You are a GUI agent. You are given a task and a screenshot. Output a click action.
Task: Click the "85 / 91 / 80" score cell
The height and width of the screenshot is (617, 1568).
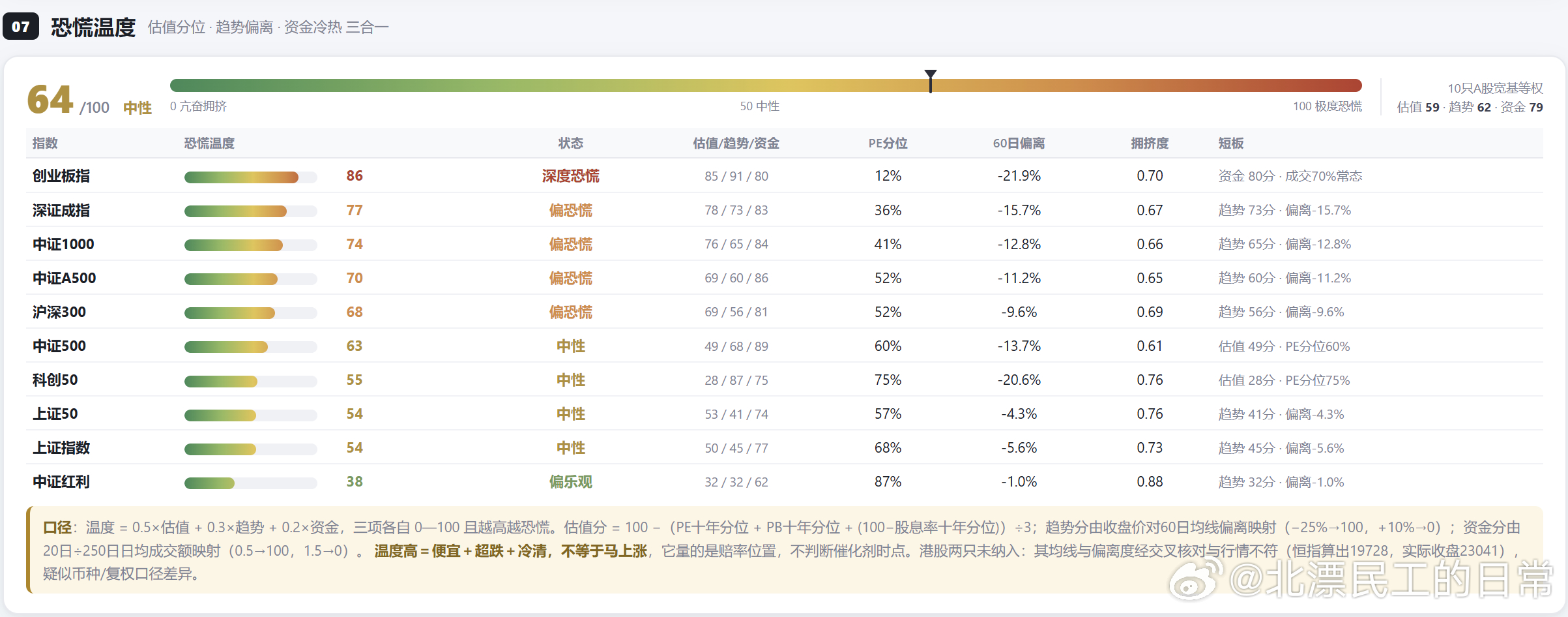(x=736, y=176)
